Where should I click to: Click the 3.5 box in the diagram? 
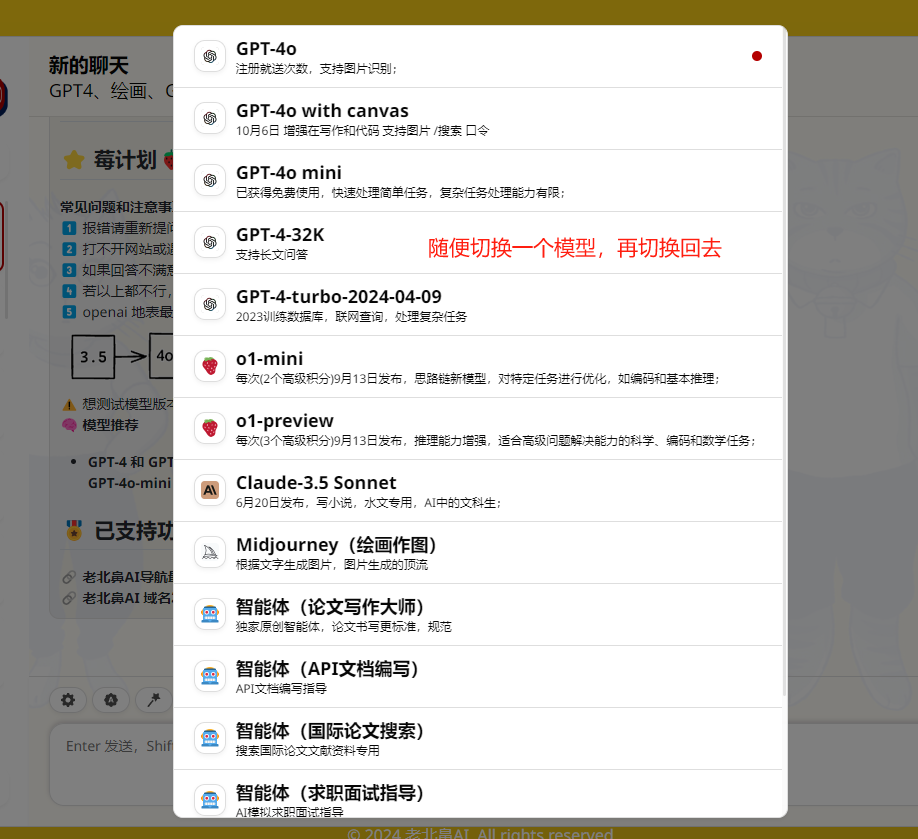(93, 357)
